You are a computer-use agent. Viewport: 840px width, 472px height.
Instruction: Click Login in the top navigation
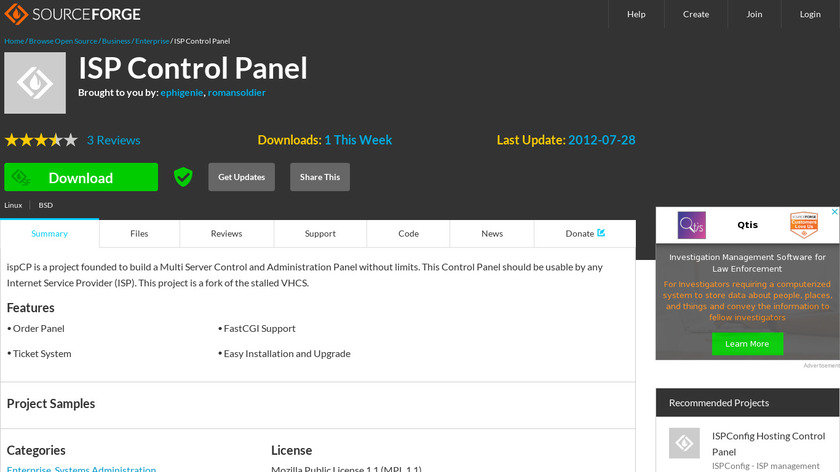810,14
